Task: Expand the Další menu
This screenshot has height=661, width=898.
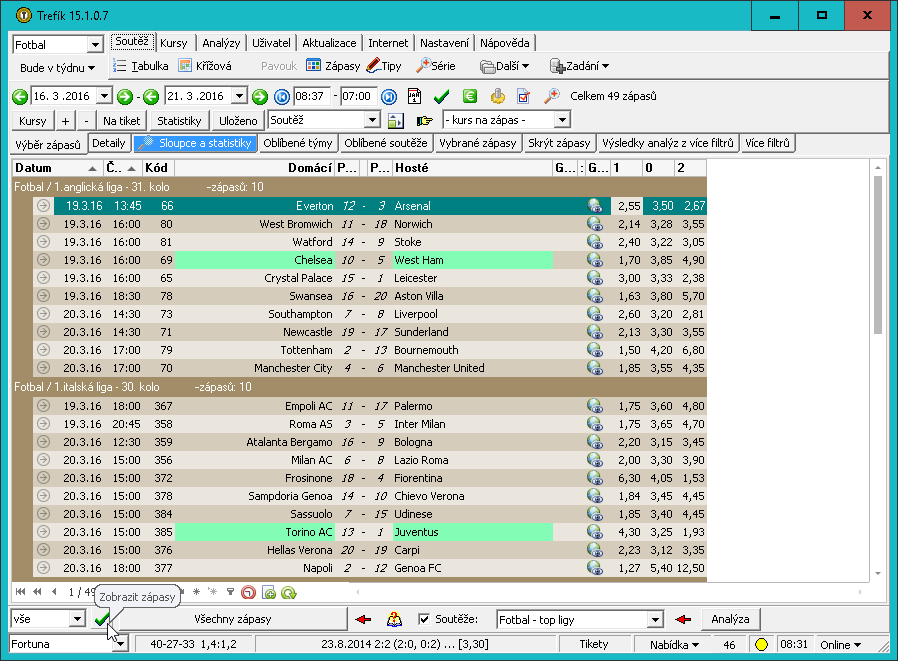Action: (505, 66)
